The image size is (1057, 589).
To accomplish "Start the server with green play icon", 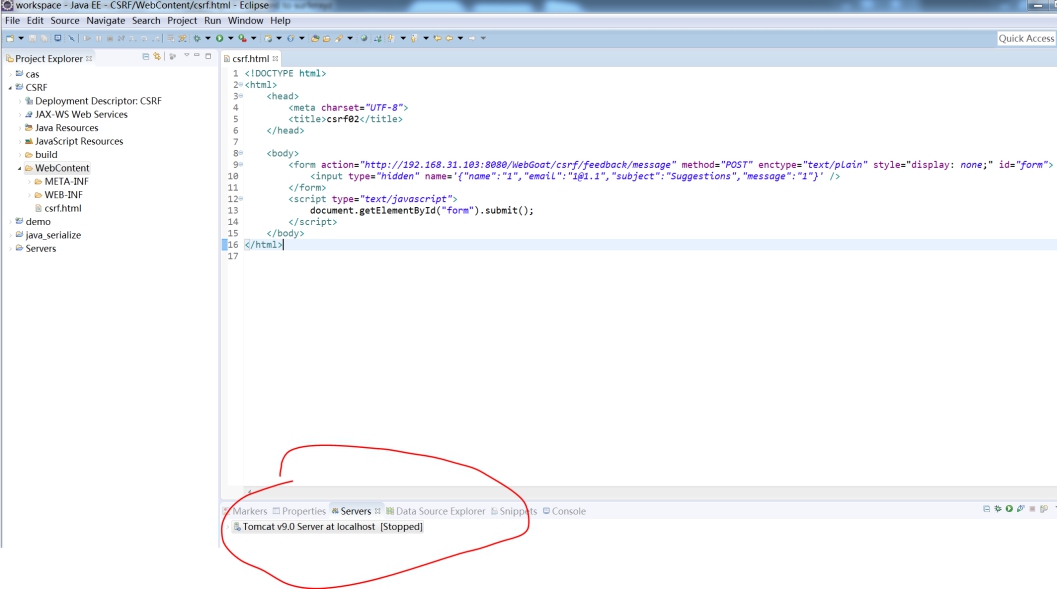I will [x=1009, y=509].
